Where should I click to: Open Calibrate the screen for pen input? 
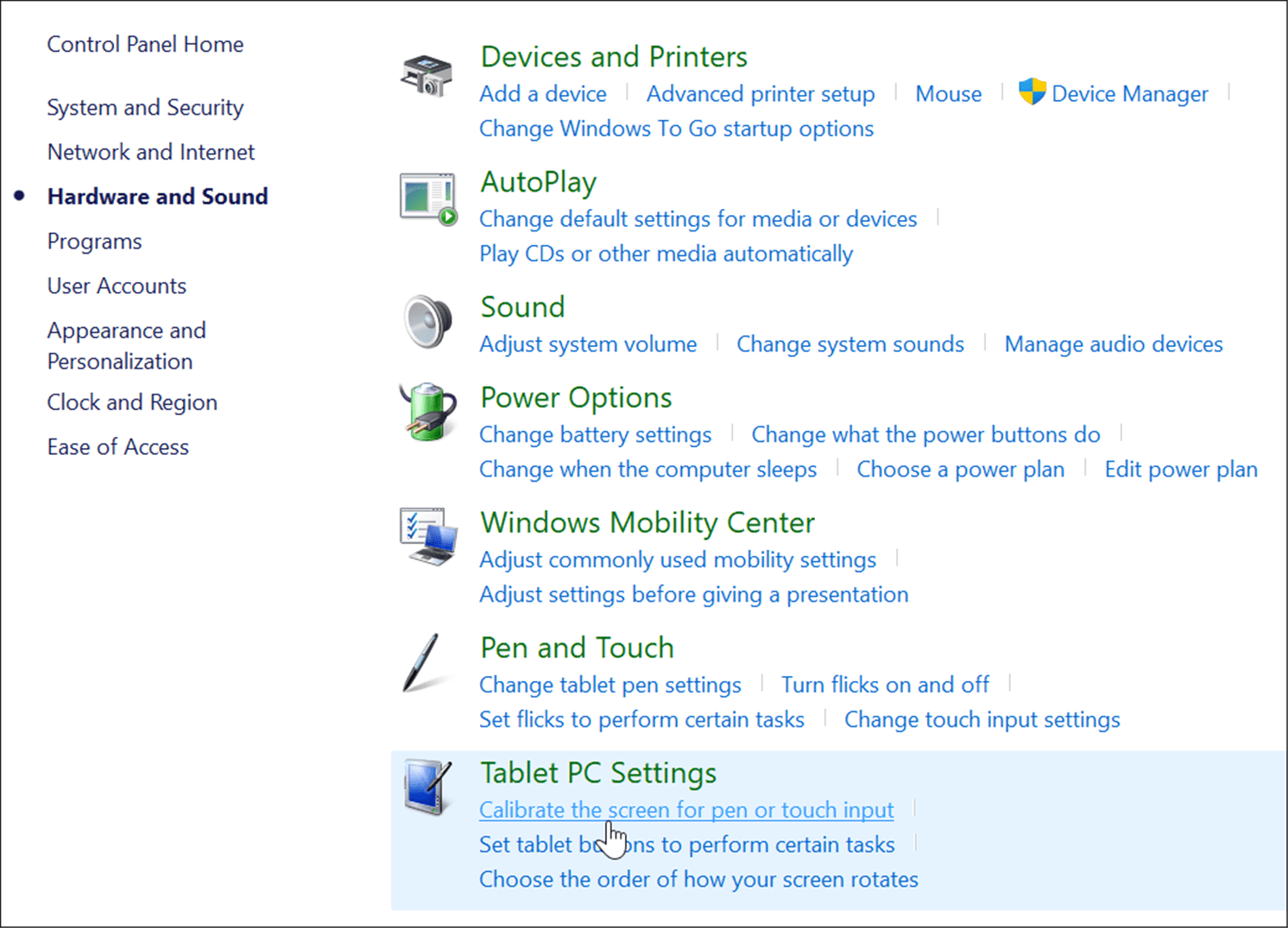pos(686,810)
